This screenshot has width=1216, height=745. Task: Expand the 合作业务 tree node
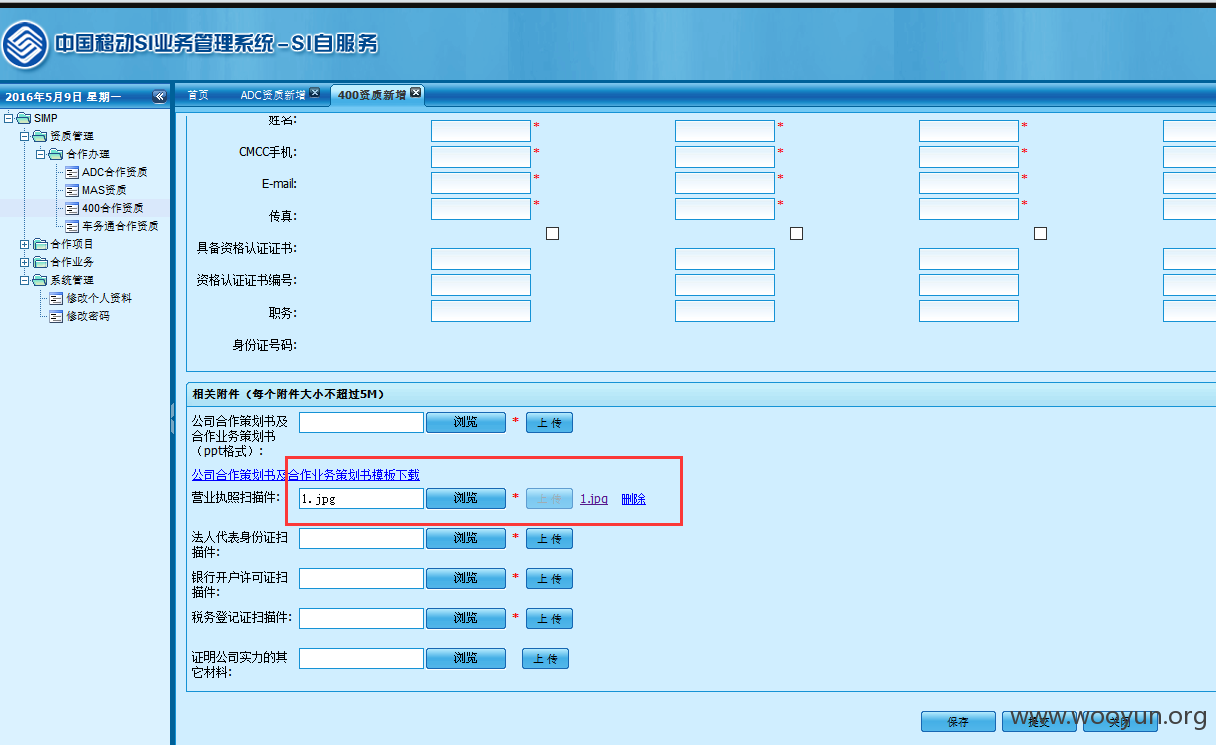point(24,262)
